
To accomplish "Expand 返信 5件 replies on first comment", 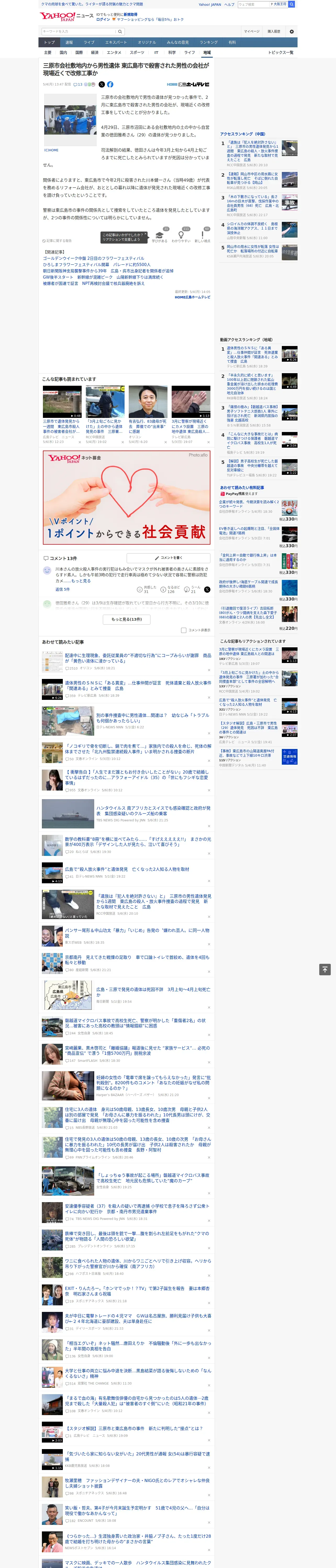I will click(x=63, y=589).
